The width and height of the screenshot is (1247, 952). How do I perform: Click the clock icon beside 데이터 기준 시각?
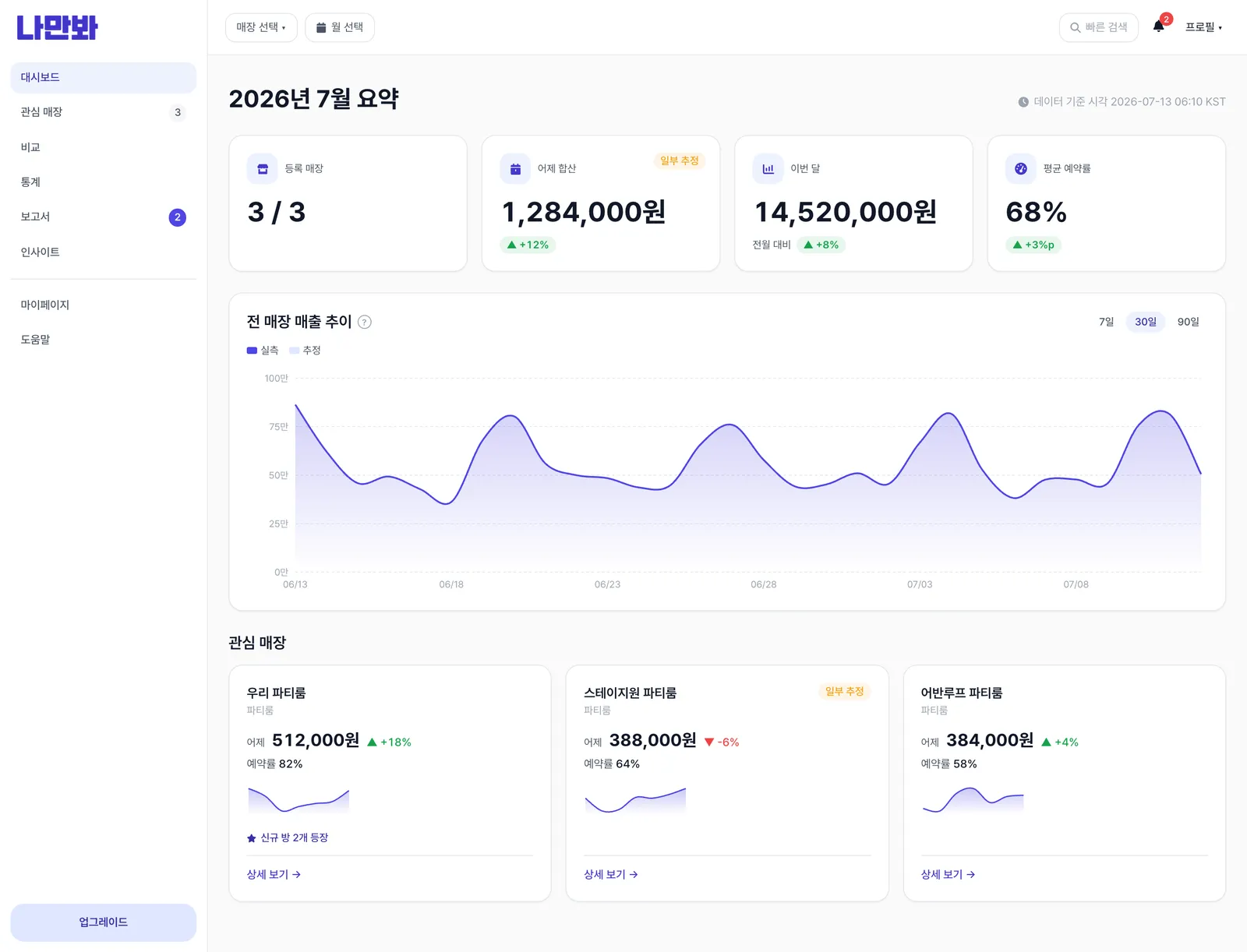tap(1023, 102)
